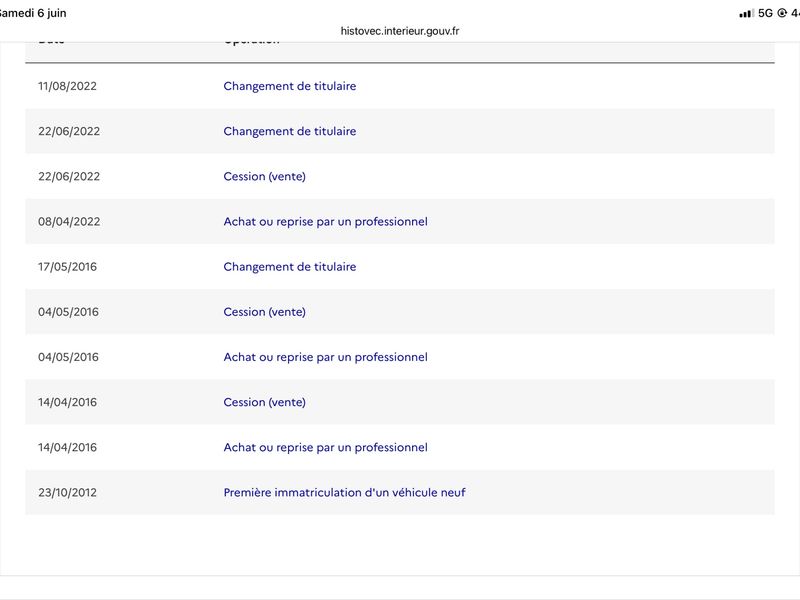Screen dimensions: 800x600
Task: Tap the orientation lock status icon
Action: click(782, 13)
